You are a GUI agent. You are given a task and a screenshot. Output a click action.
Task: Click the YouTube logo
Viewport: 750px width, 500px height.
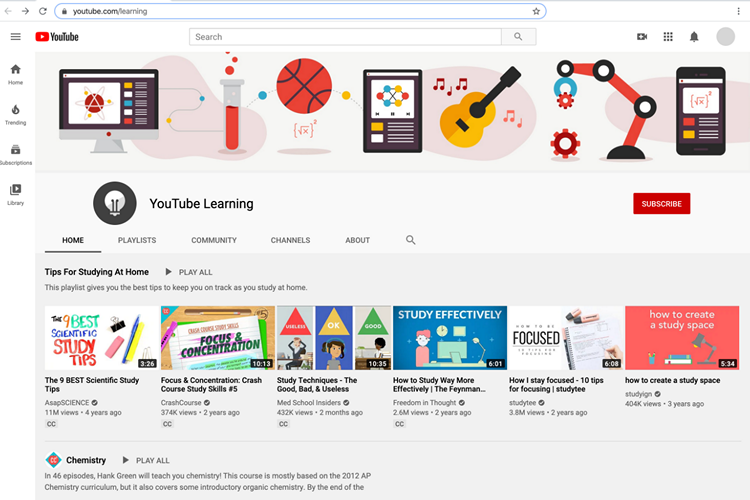(x=57, y=37)
